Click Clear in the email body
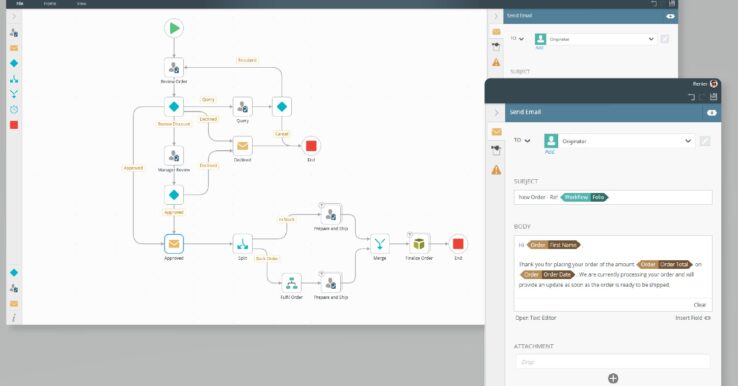The width and height of the screenshot is (738, 386). coord(699,305)
